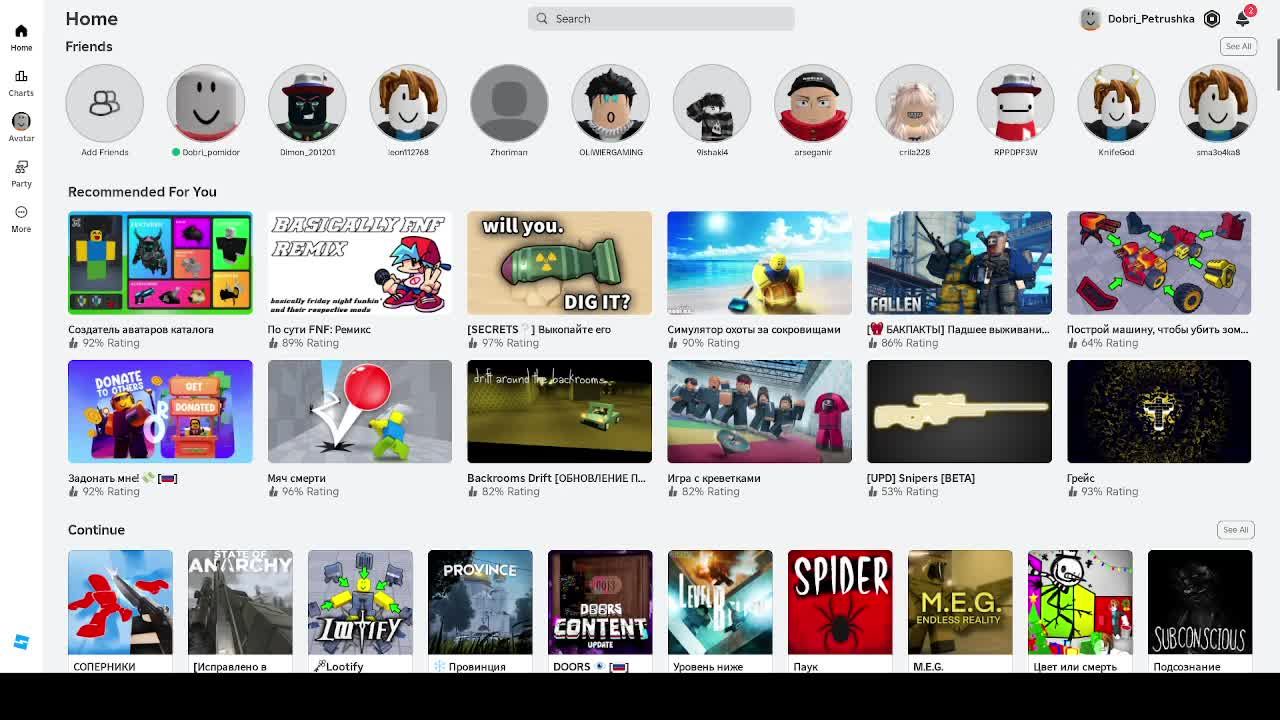Click the Мяч смерти title text
Viewport: 1280px width, 720px height.
tap(297, 478)
